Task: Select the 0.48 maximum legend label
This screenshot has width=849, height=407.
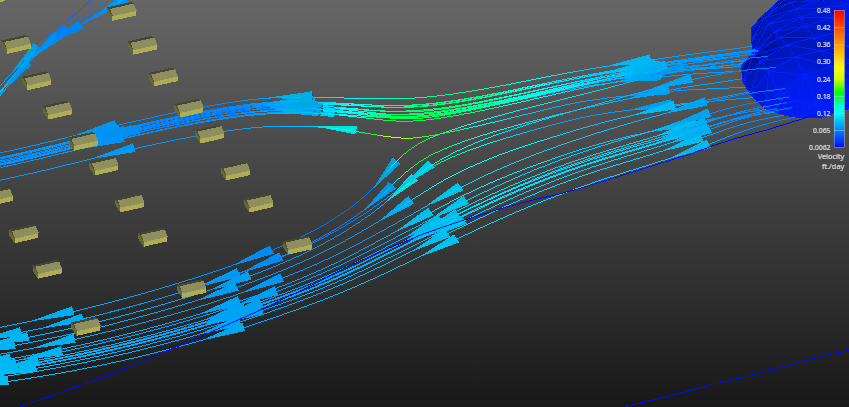Action: click(x=823, y=10)
